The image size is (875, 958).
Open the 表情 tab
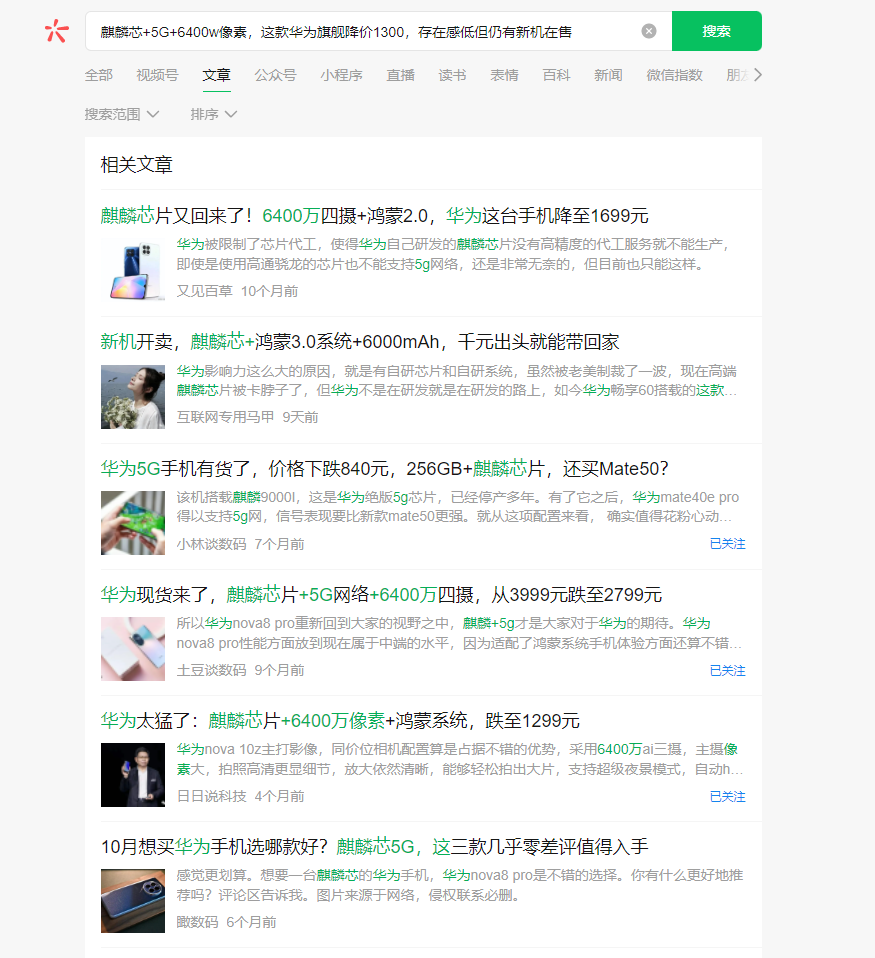click(x=504, y=75)
